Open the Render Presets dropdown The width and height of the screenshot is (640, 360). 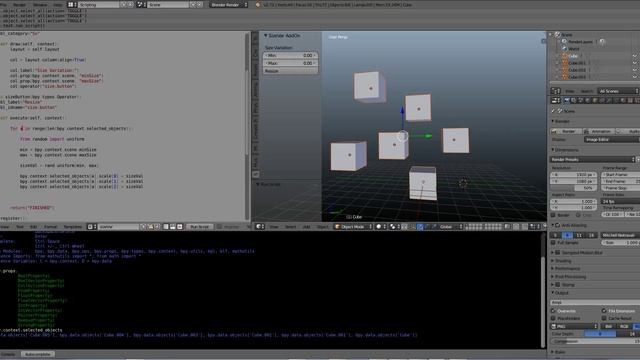click(x=593, y=160)
